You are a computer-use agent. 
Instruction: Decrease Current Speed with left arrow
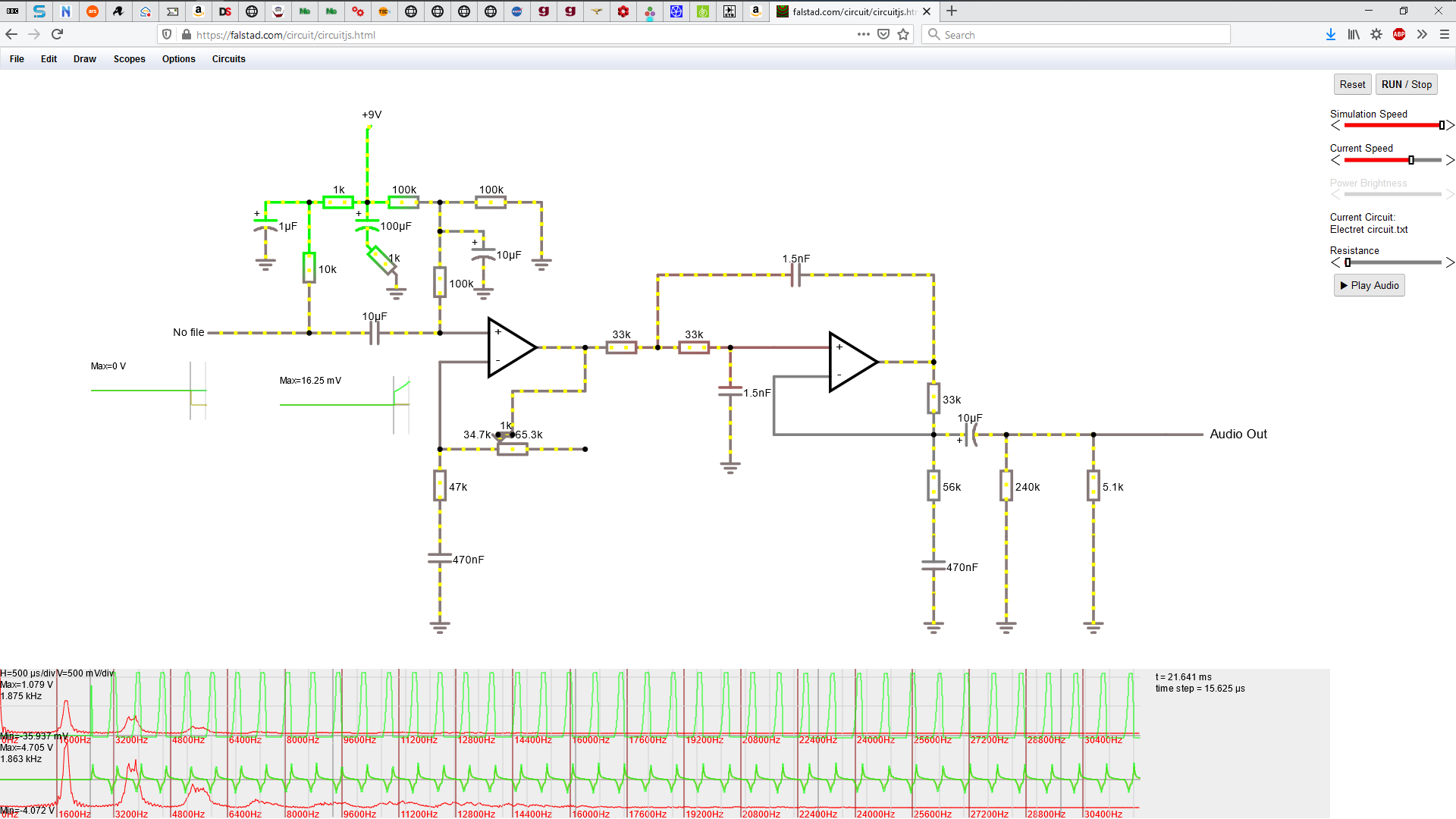click(x=1335, y=160)
